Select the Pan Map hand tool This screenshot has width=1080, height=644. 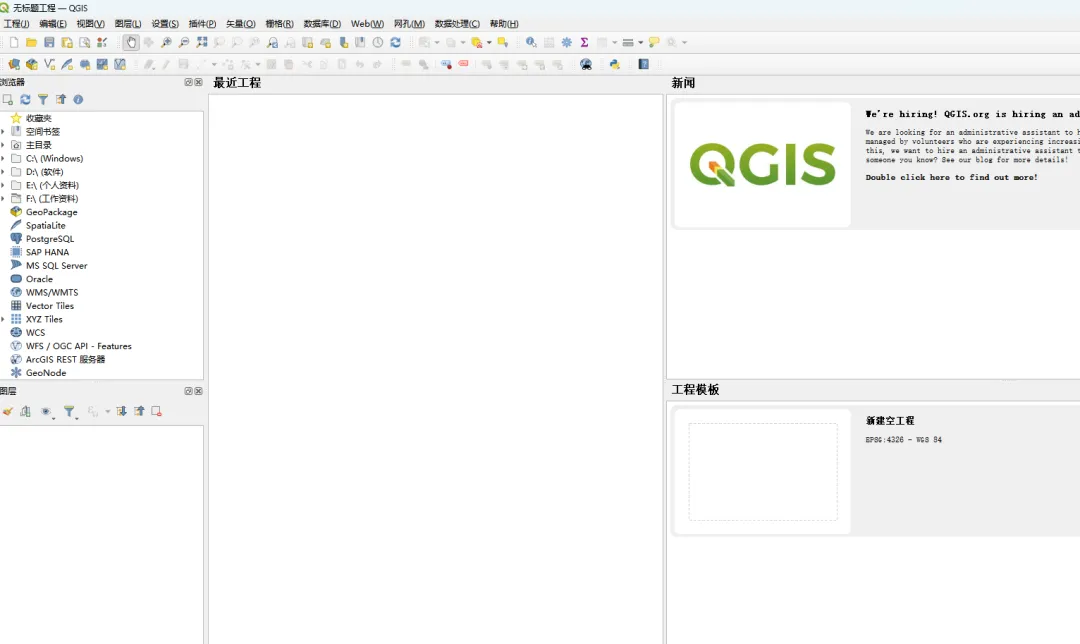(x=131, y=43)
